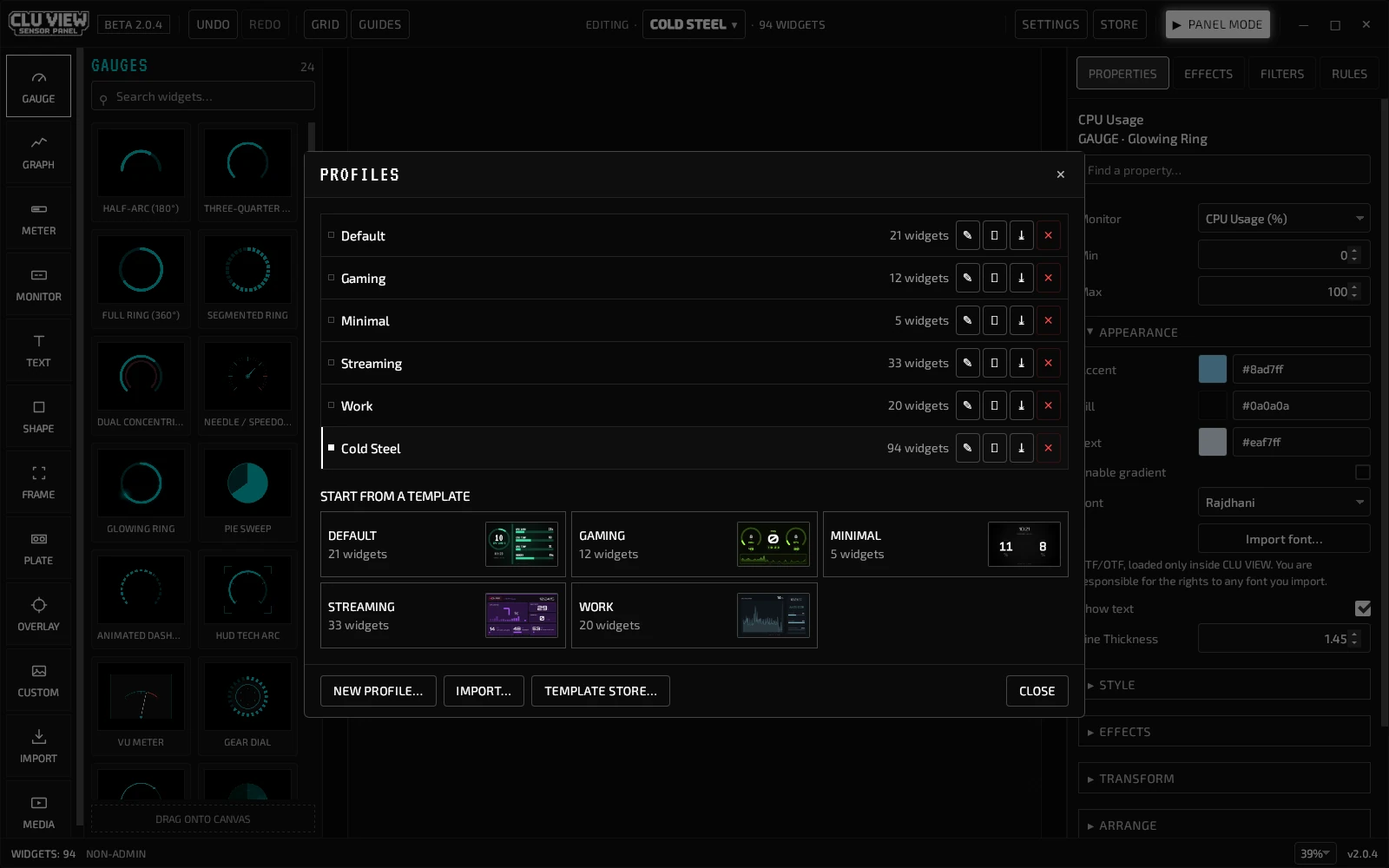Select the Frame sidebar category
The height and width of the screenshot is (868, 1389).
pos(38,482)
